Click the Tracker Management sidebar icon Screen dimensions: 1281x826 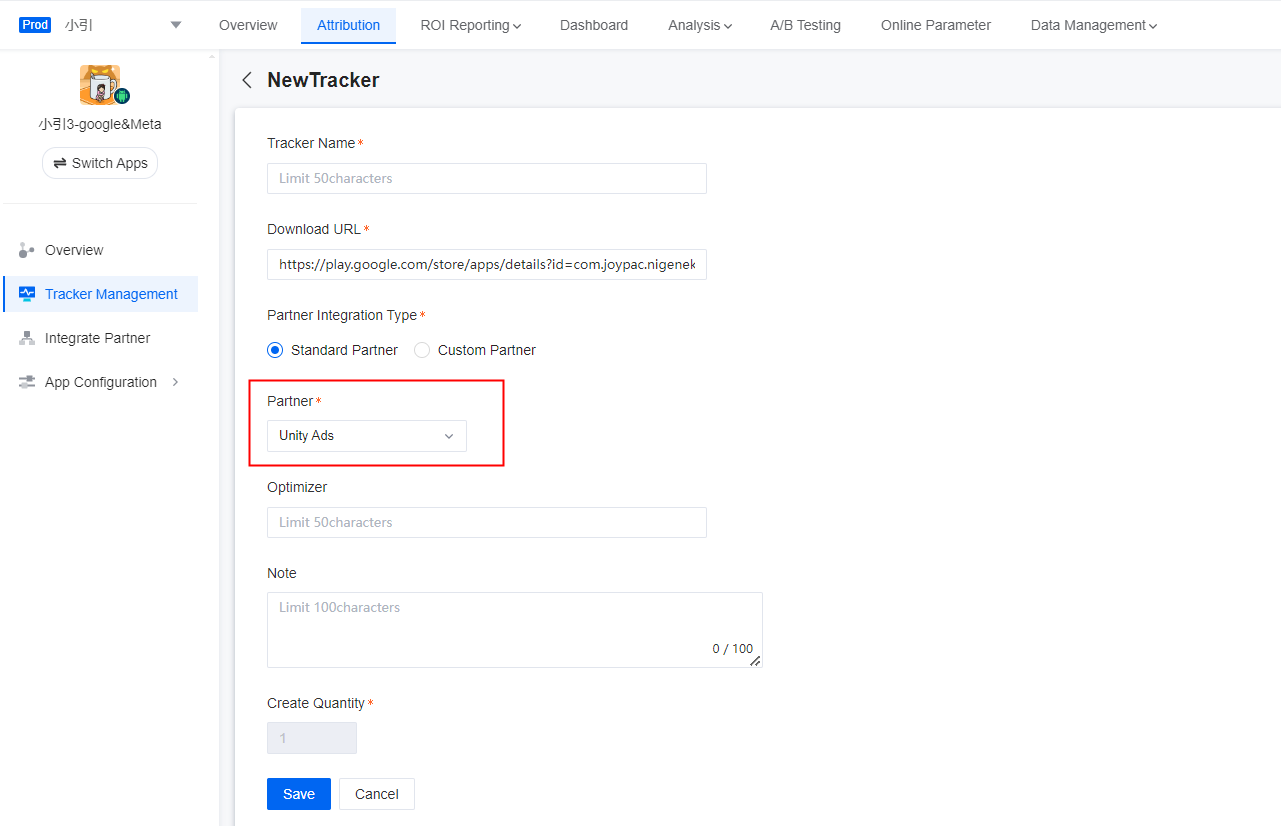click(x=26, y=294)
